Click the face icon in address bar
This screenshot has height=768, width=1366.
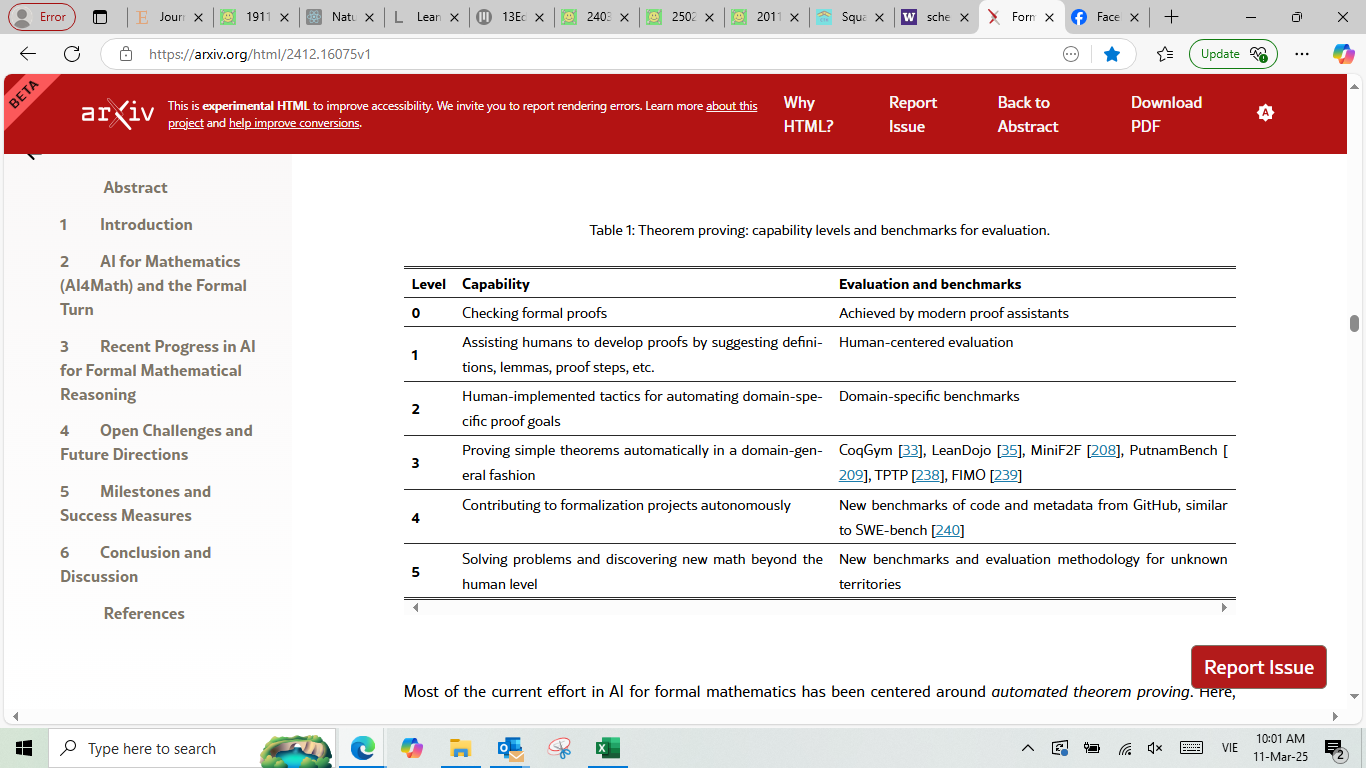pos(1071,54)
